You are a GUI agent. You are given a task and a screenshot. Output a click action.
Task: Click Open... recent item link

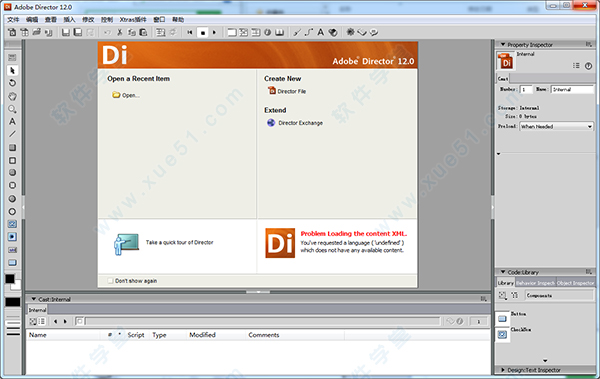tap(126, 95)
